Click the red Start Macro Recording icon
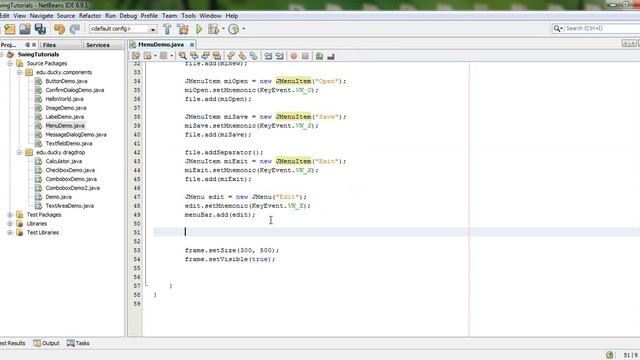 (293, 56)
